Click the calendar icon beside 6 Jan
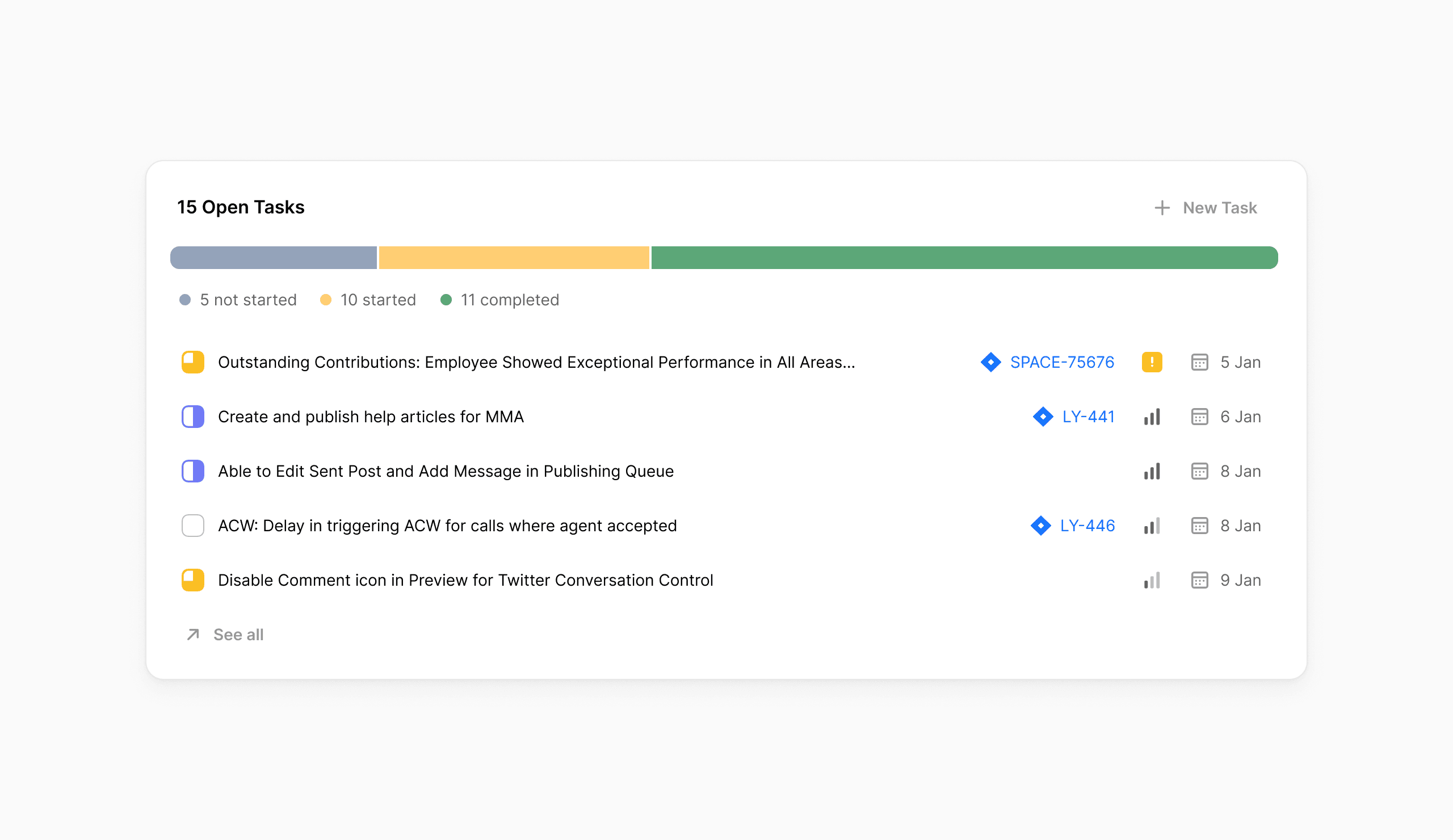This screenshot has width=1453, height=840. click(1200, 417)
